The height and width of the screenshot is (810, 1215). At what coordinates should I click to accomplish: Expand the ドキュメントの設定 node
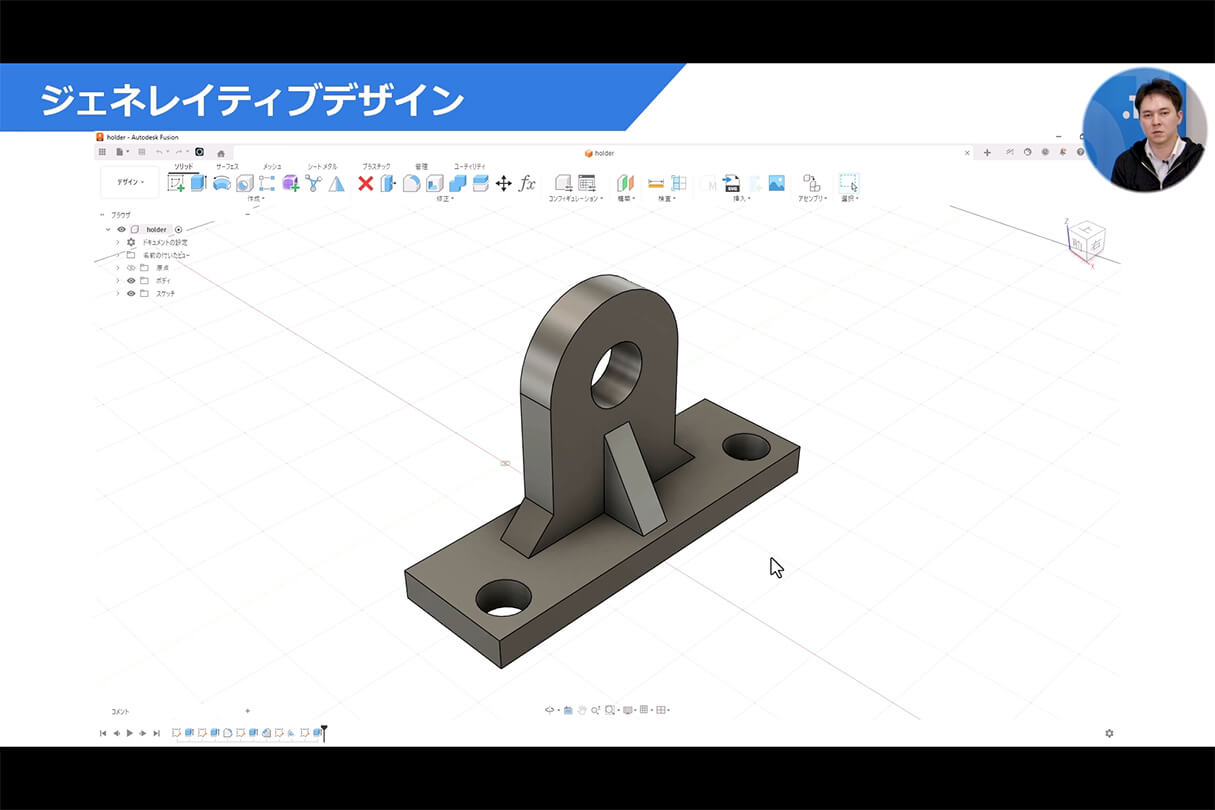[118, 242]
